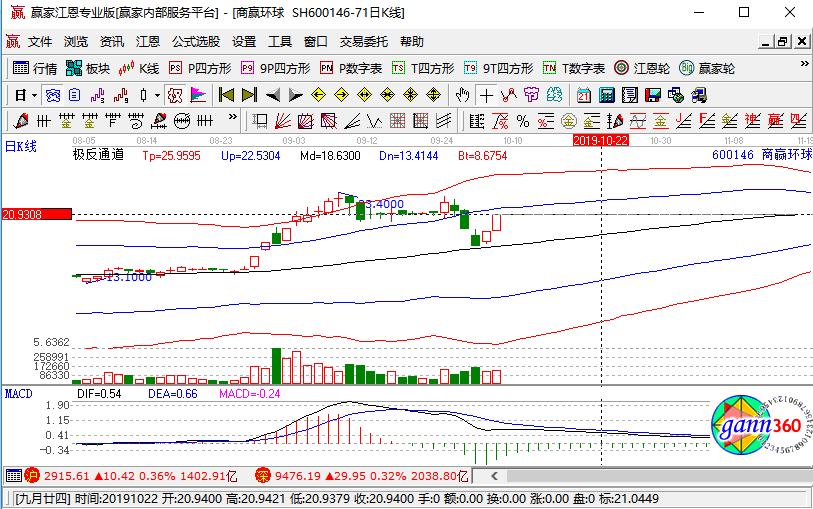Open the calendar icon tool
Image resolution: width=813 pixels, height=509 pixels.
584,95
